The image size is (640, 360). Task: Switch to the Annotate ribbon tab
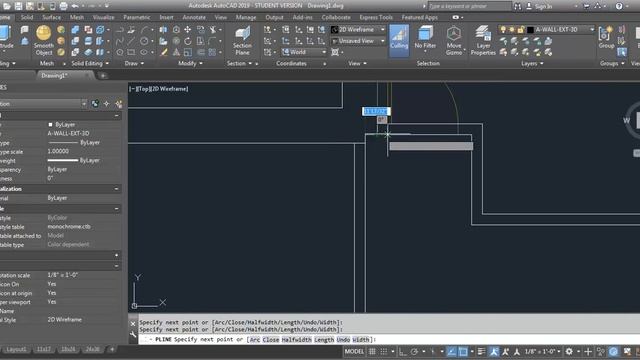(194, 17)
